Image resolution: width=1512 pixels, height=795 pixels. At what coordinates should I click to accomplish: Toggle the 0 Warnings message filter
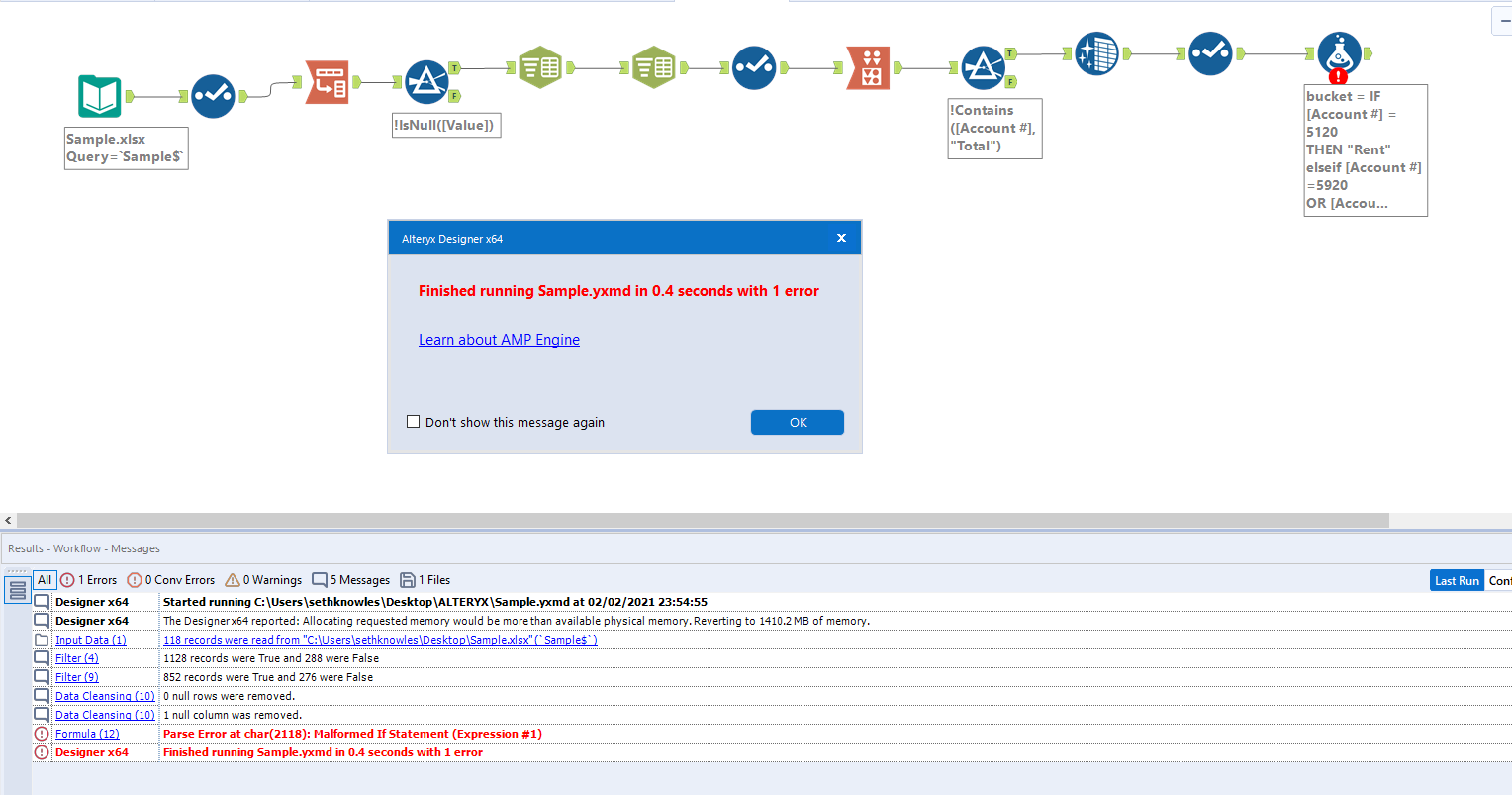263,580
